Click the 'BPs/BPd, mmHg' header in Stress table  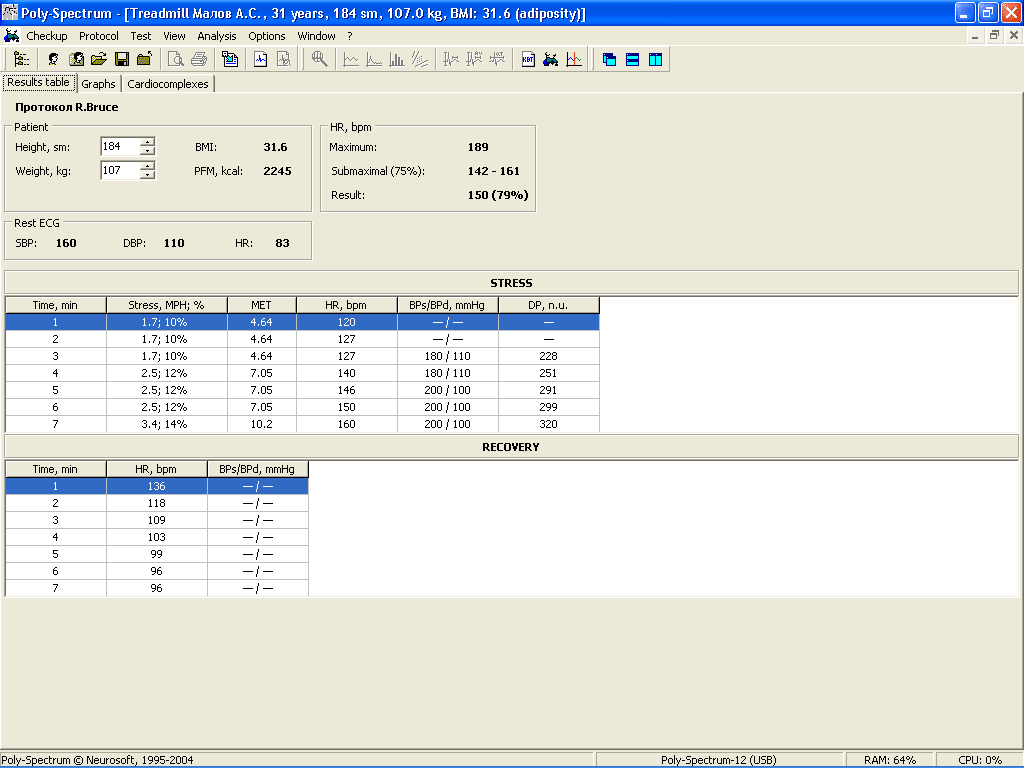tap(447, 305)
